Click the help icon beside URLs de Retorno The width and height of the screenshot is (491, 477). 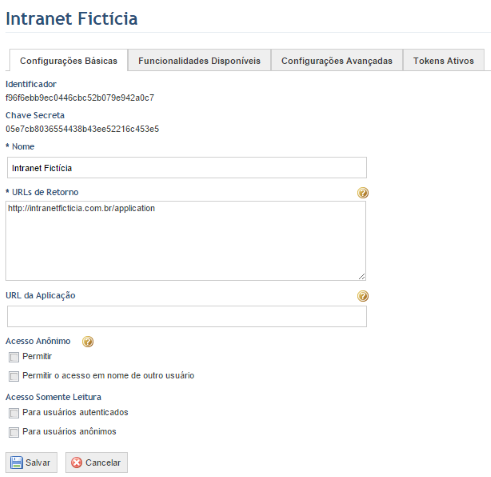(x=363, y=193)
